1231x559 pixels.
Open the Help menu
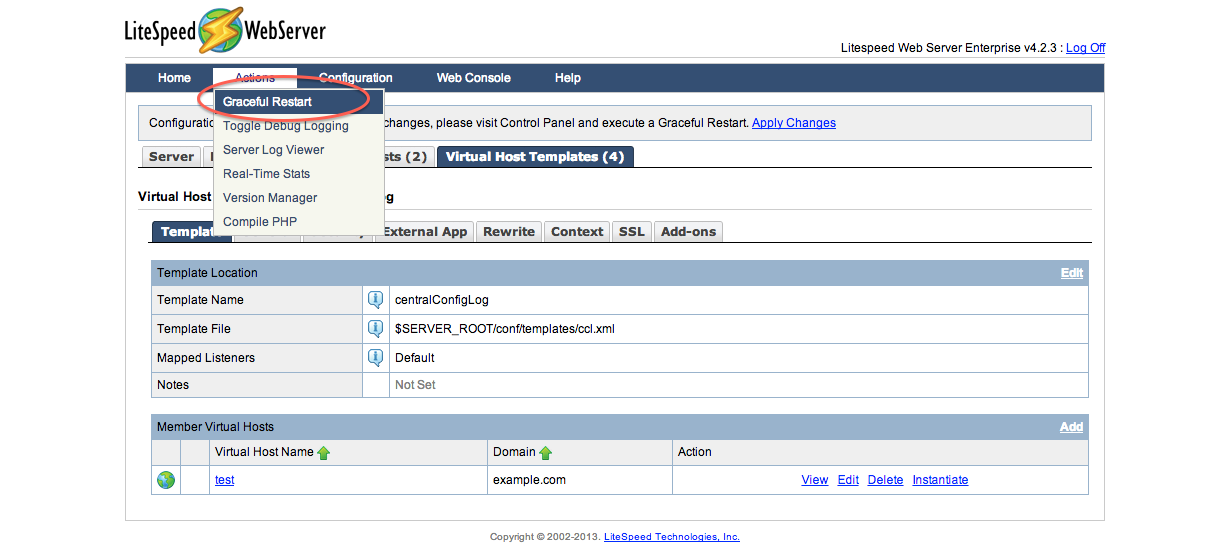pyautogui.click(x=568, y=78)
